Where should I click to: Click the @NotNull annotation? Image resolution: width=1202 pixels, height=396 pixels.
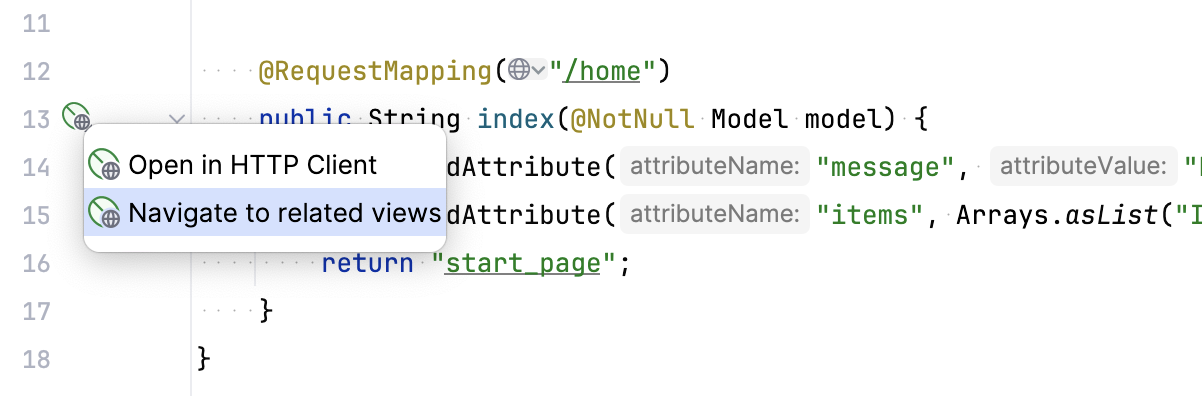(x=631, y=119)
